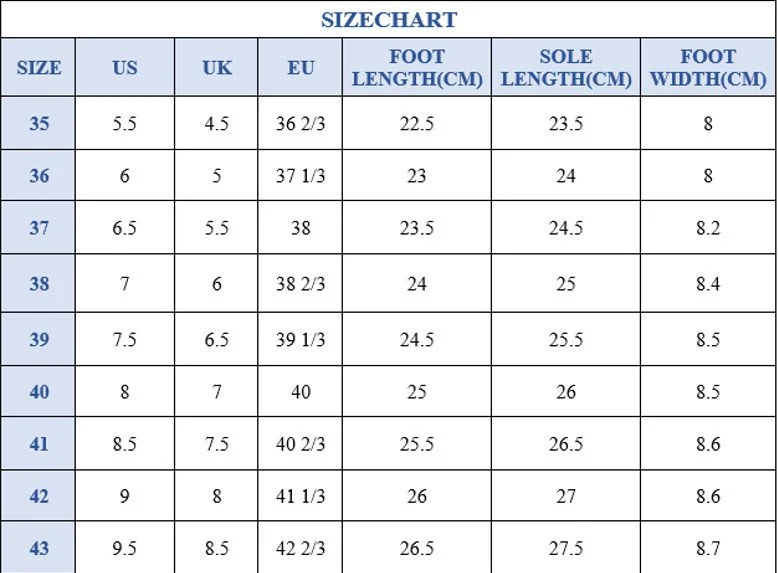The image size is (778, 573).
Task: Click EU value 42 2/3
Action: point(301,548)
